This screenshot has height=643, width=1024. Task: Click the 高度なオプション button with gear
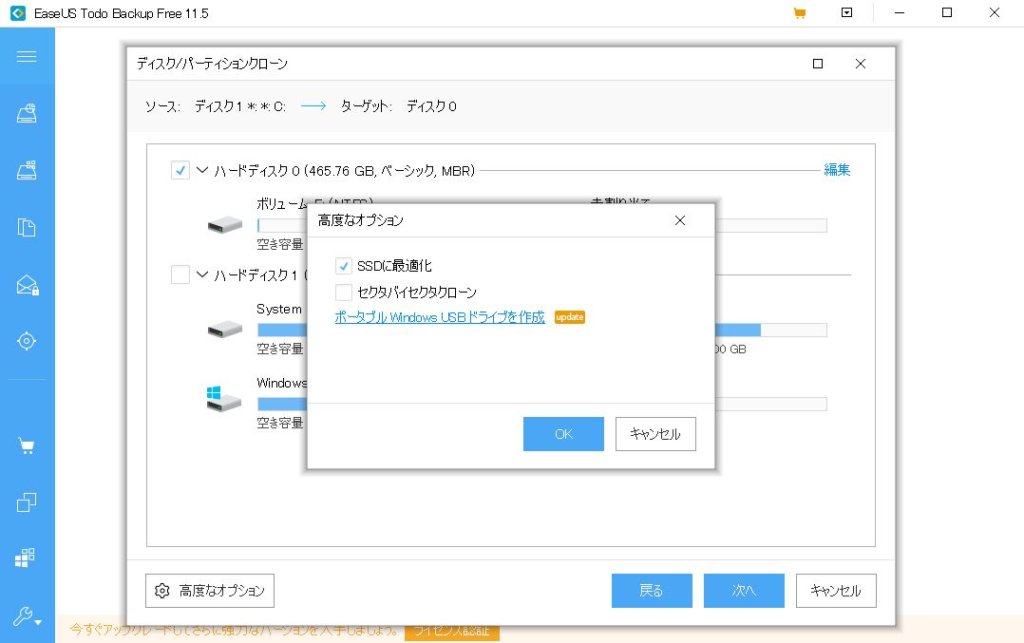(x=210, y=591)
